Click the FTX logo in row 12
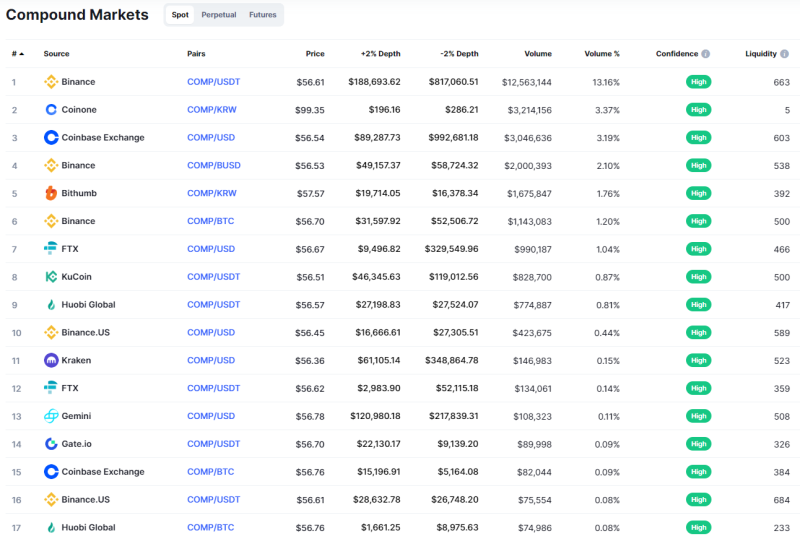 (51, 388)
